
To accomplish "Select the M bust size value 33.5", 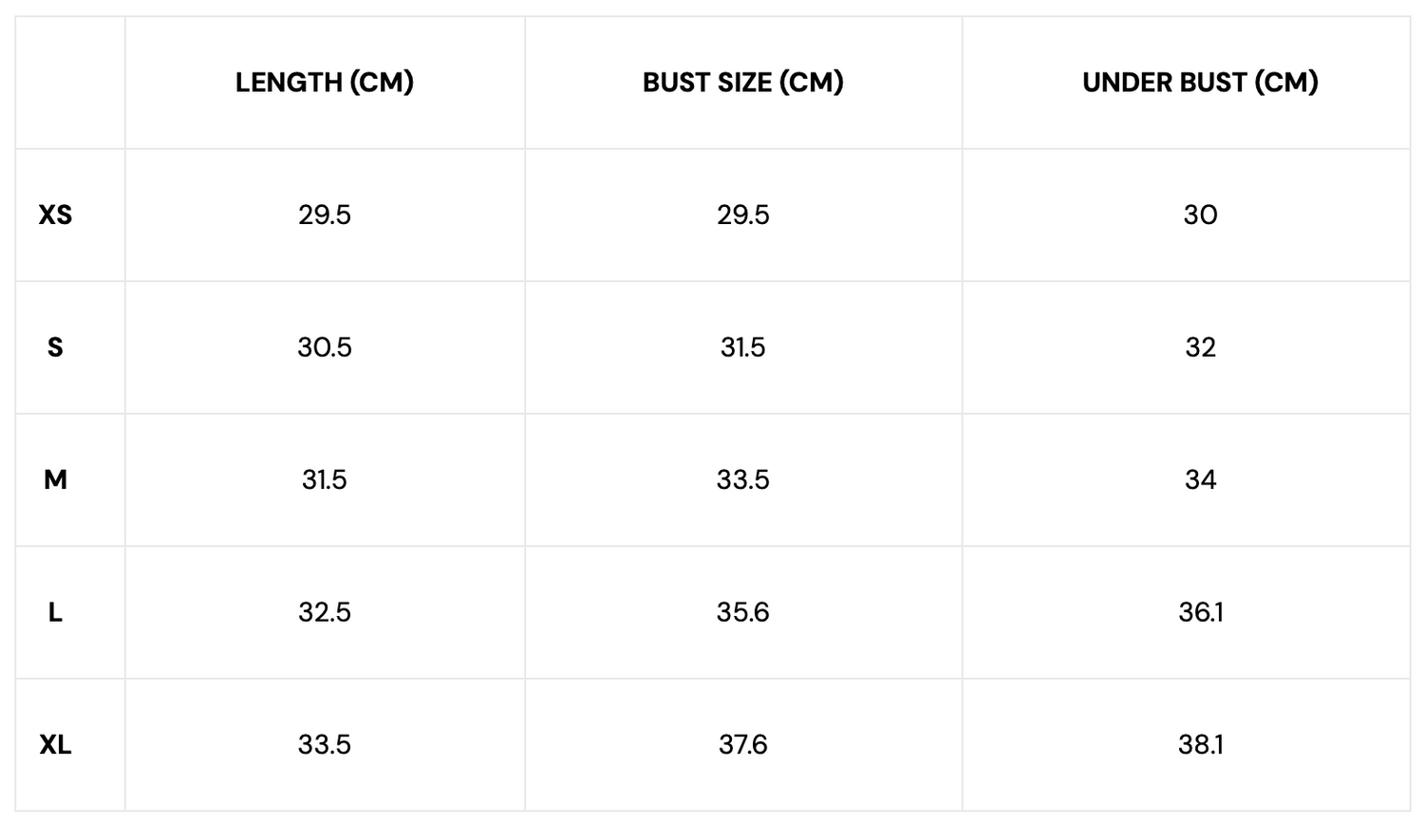I will (742, 480).
